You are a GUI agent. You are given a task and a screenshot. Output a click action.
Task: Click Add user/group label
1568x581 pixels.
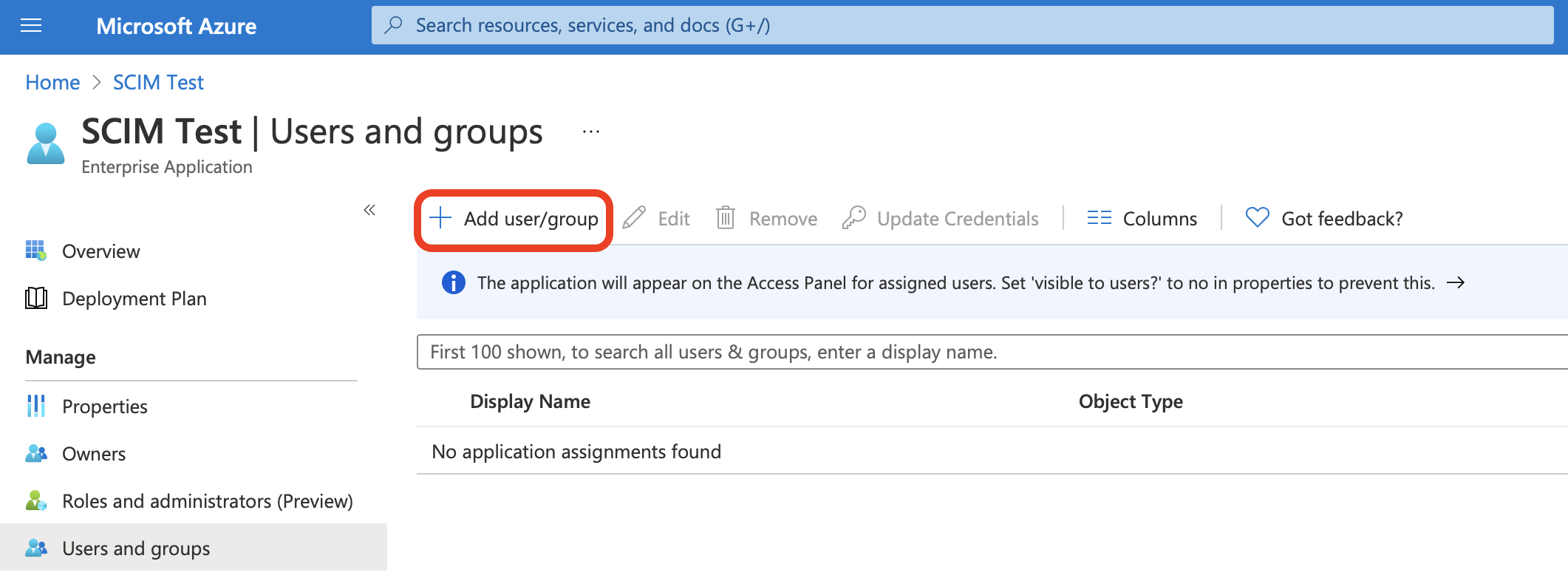point(531,219)
